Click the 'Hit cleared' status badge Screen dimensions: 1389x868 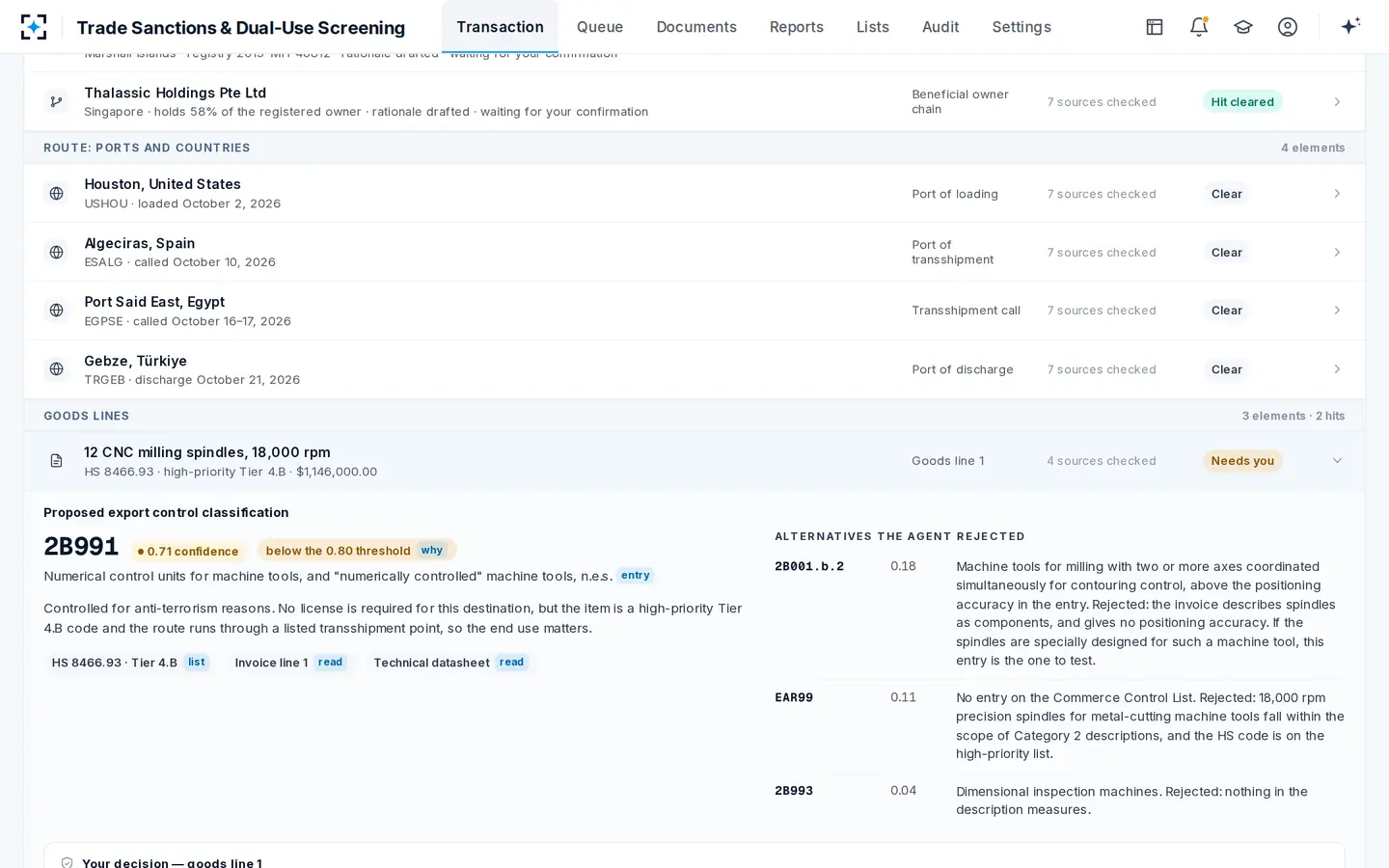tap(1242, 101)
